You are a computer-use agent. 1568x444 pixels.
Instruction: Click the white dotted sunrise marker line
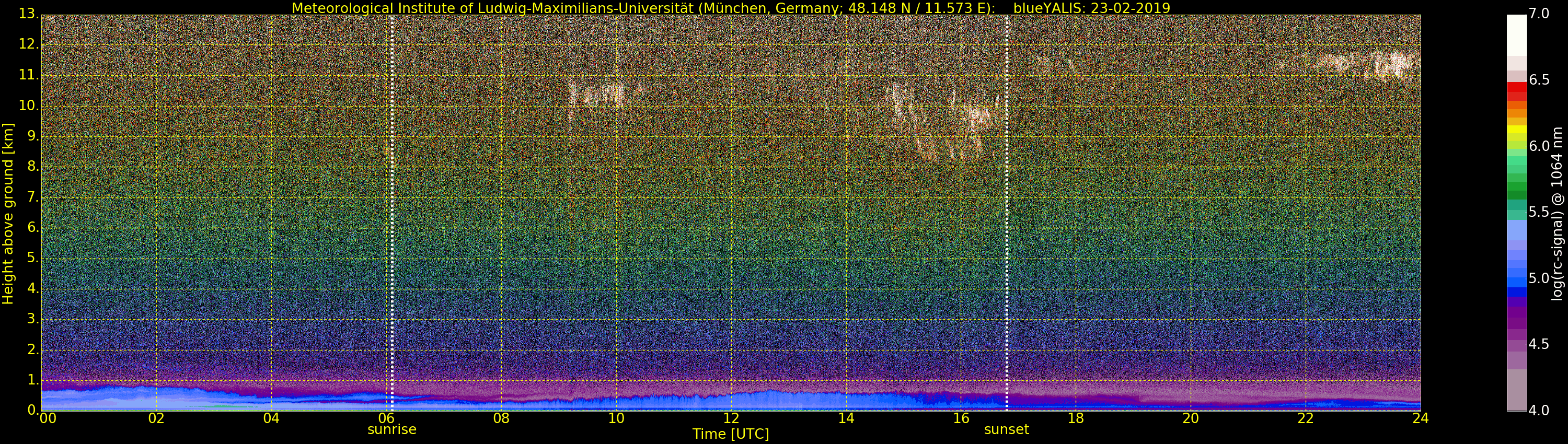click(392, 213)
